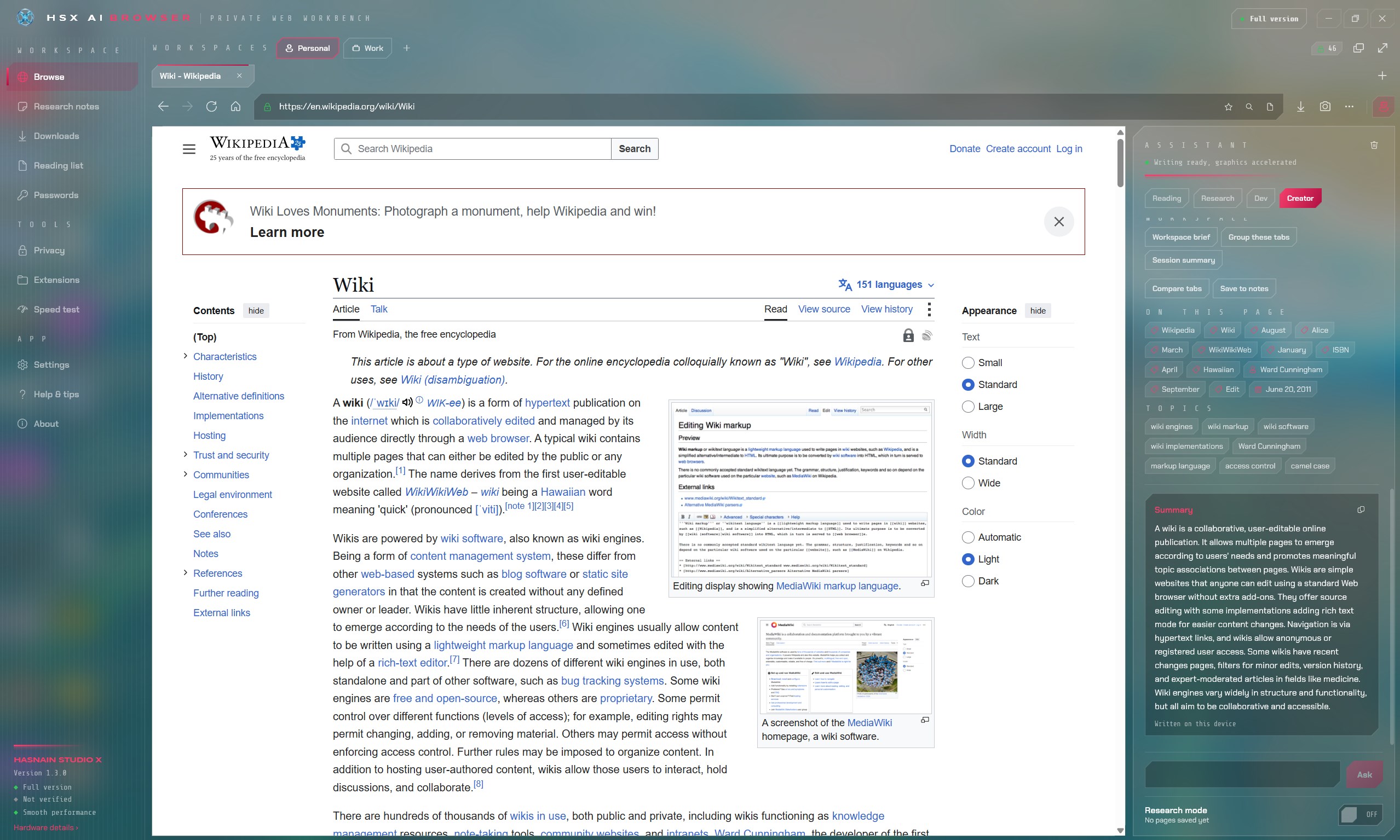This screenshot has width=1400, height=840.
Task: Open new tab plus at right
Action: tap(1382, 76)
